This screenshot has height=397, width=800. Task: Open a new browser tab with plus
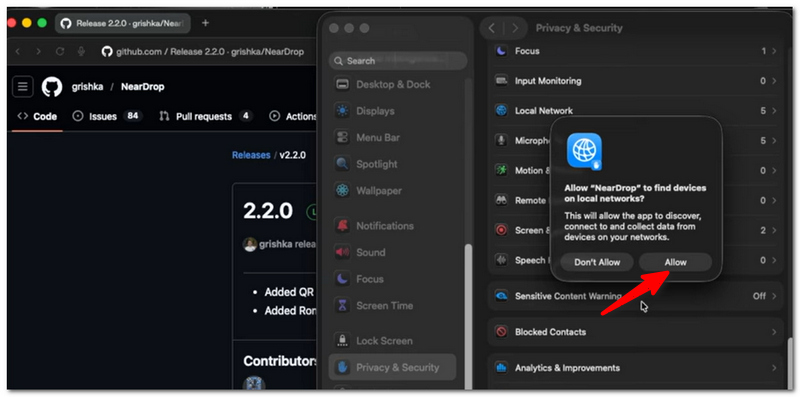205,23
